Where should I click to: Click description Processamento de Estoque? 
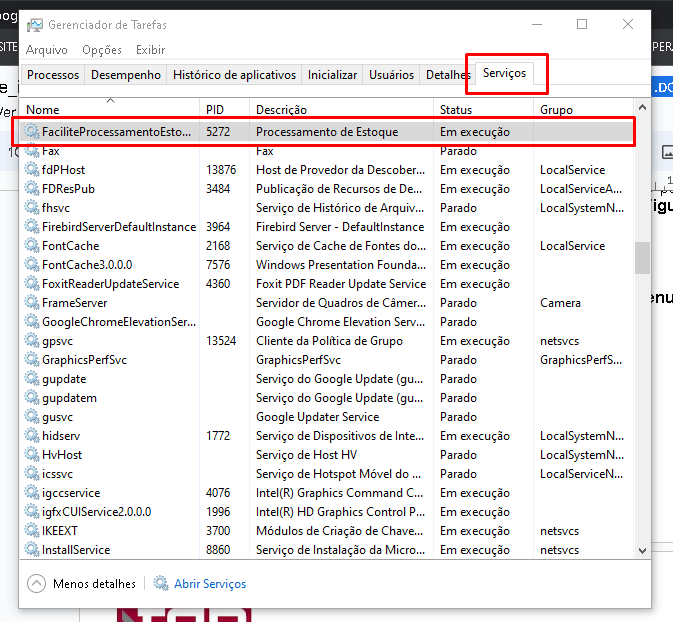coord(327,132)
